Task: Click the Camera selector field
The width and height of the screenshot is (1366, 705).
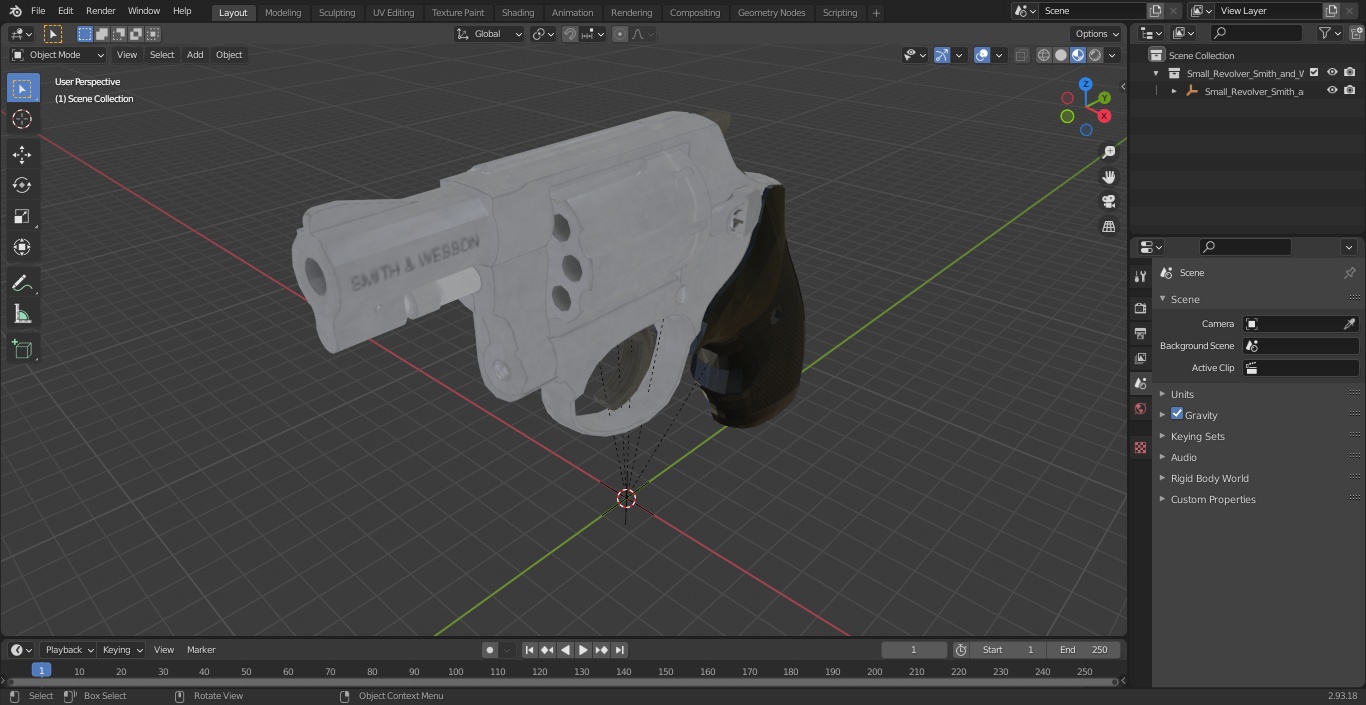Action: pyautogui.click(x=1300, y=324)
